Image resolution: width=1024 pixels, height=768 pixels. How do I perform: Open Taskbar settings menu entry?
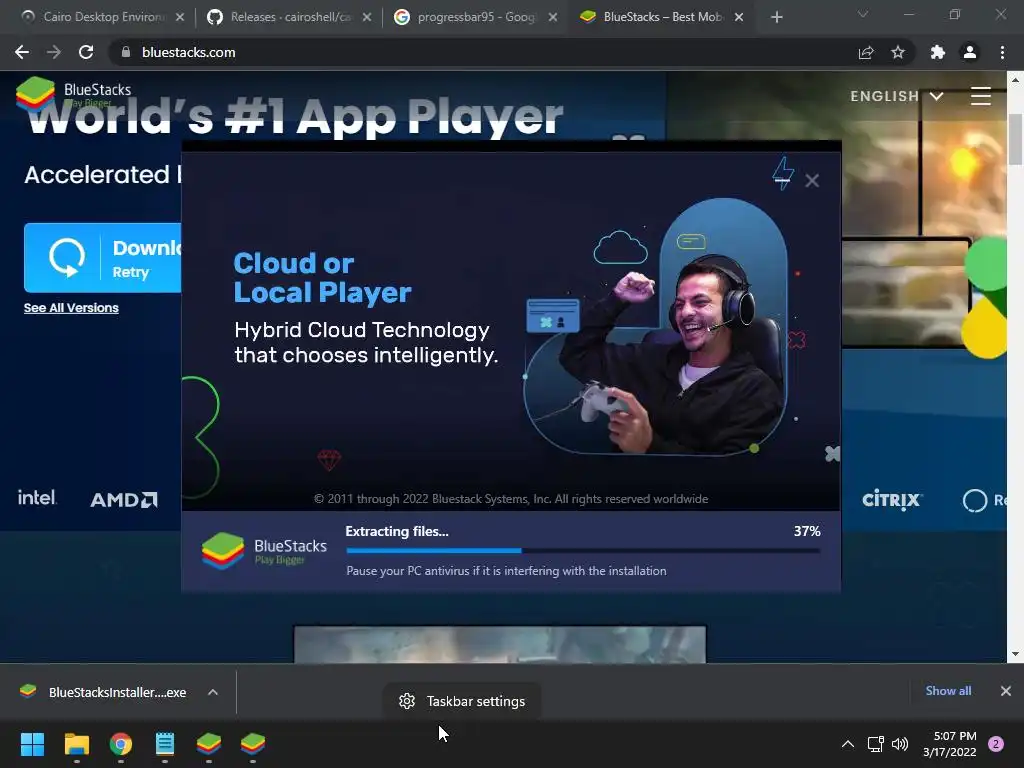tap(462, 701)
